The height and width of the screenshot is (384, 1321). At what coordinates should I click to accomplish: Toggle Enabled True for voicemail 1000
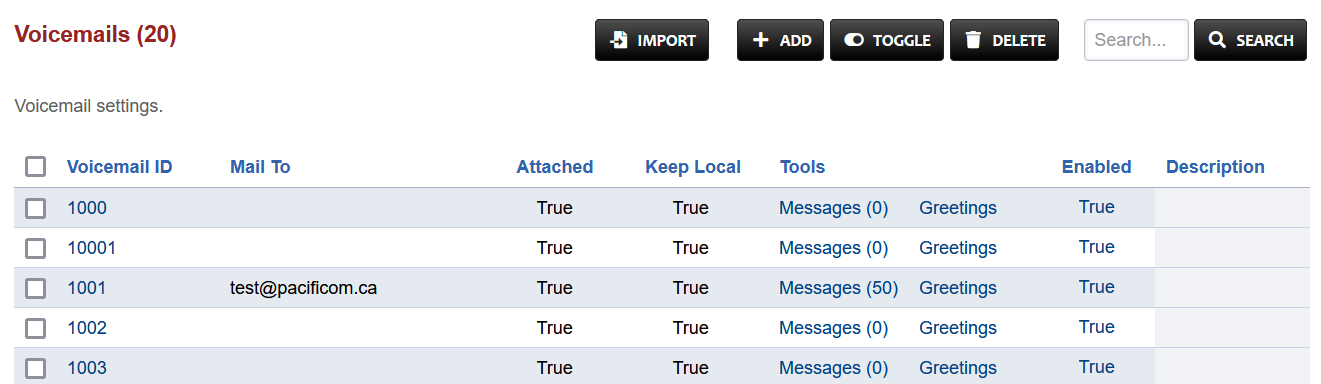[x=1097, y=207]
